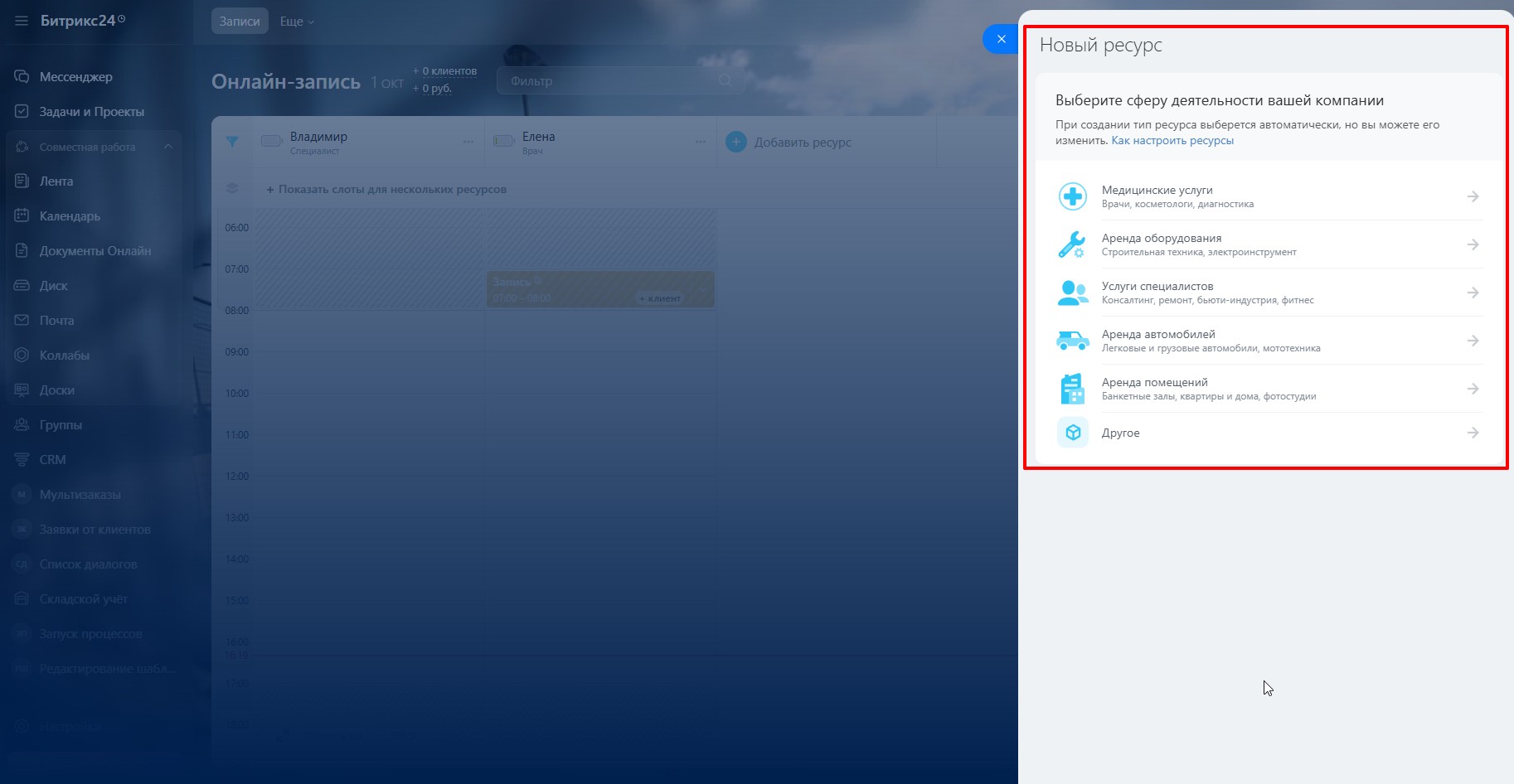This screenshot has height=784, width=1514.
Task: Select the Другое cube icon
Action: [1073, 433]
